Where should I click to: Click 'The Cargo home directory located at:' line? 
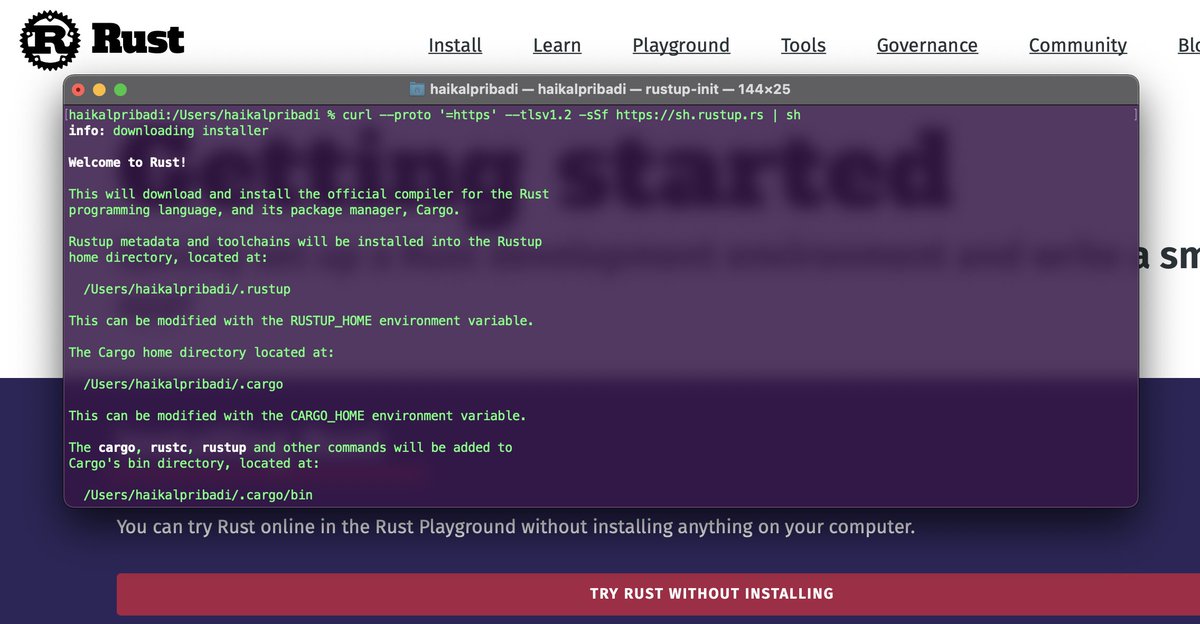point(201,352)
